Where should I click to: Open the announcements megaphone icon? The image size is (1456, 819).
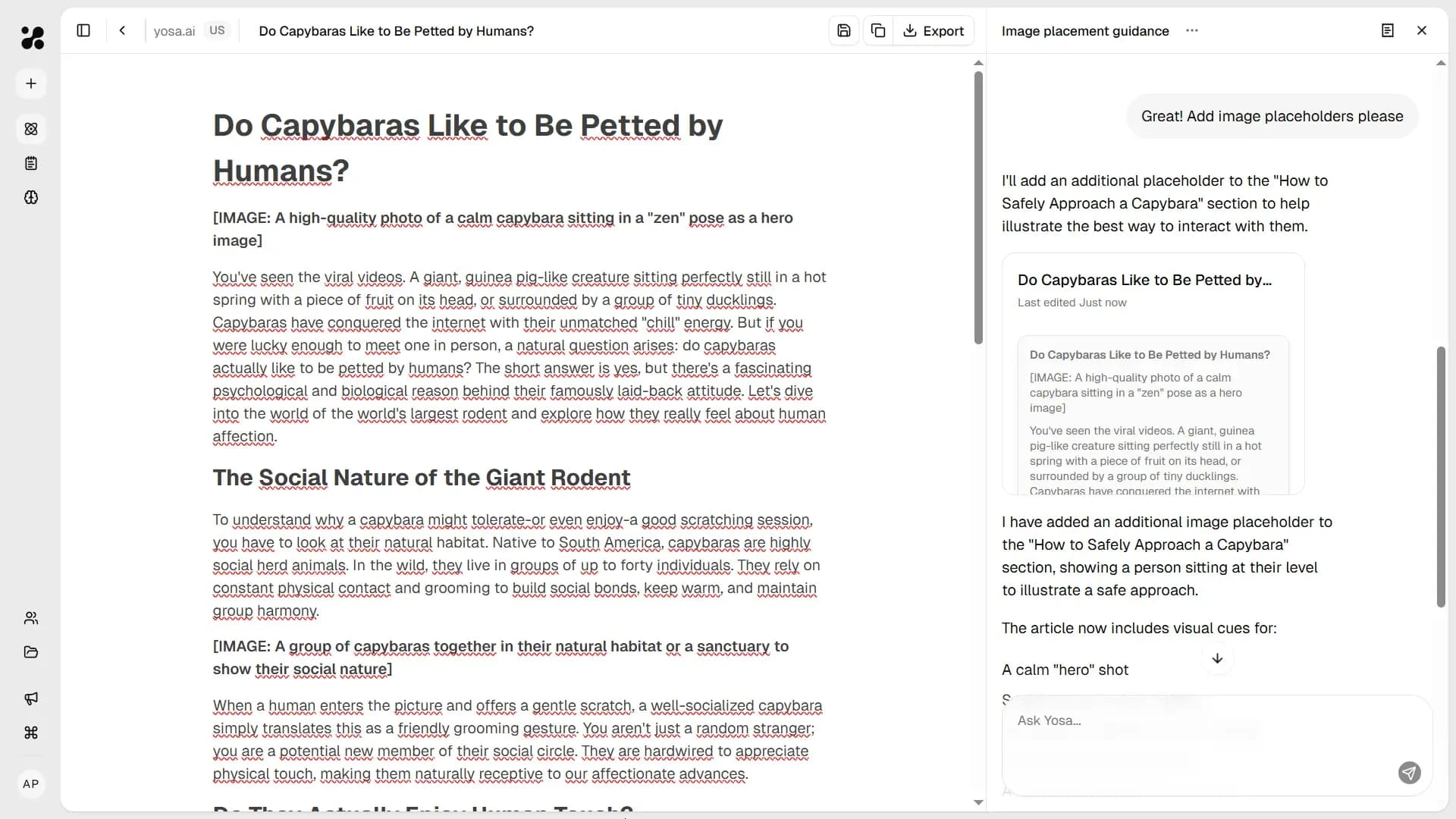point(31,698)
